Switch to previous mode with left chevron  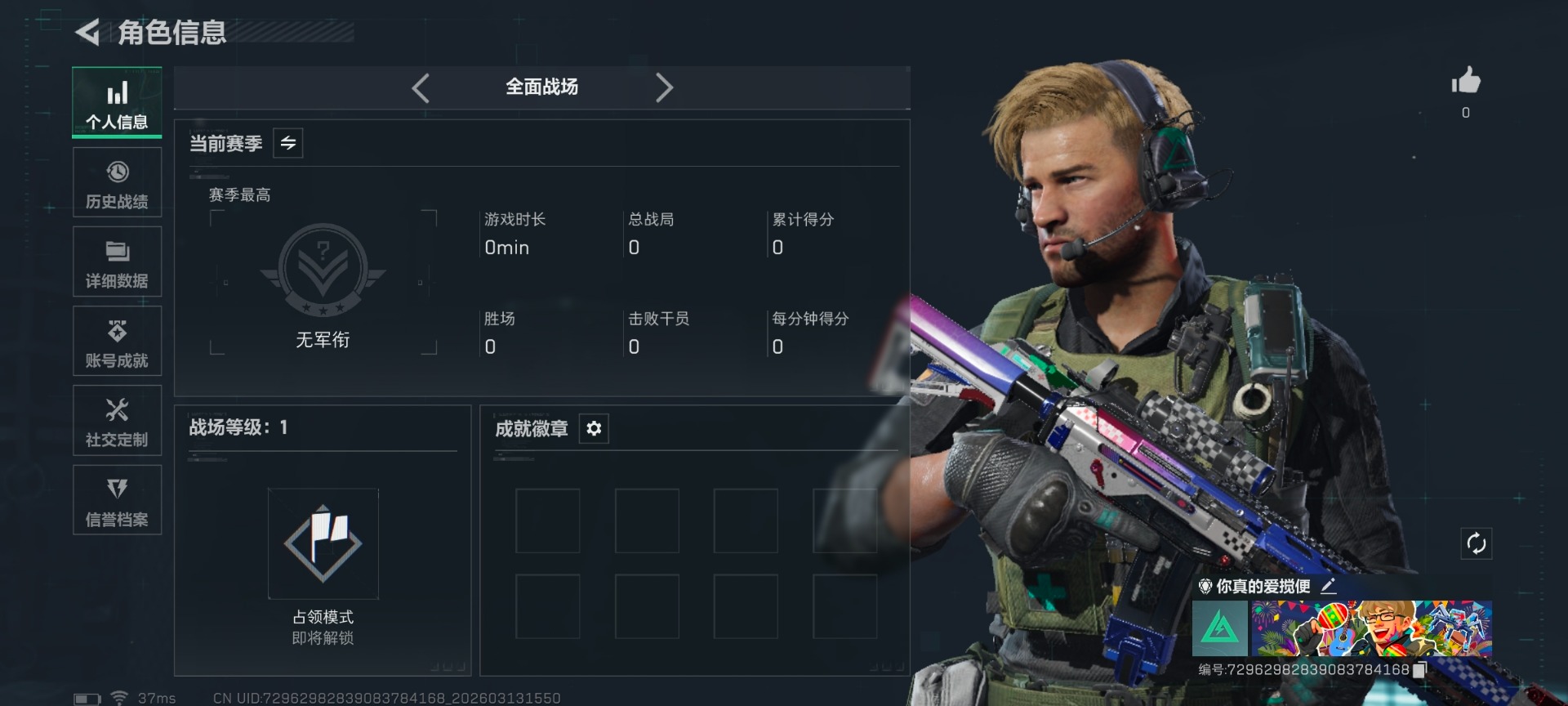[421, 87]
